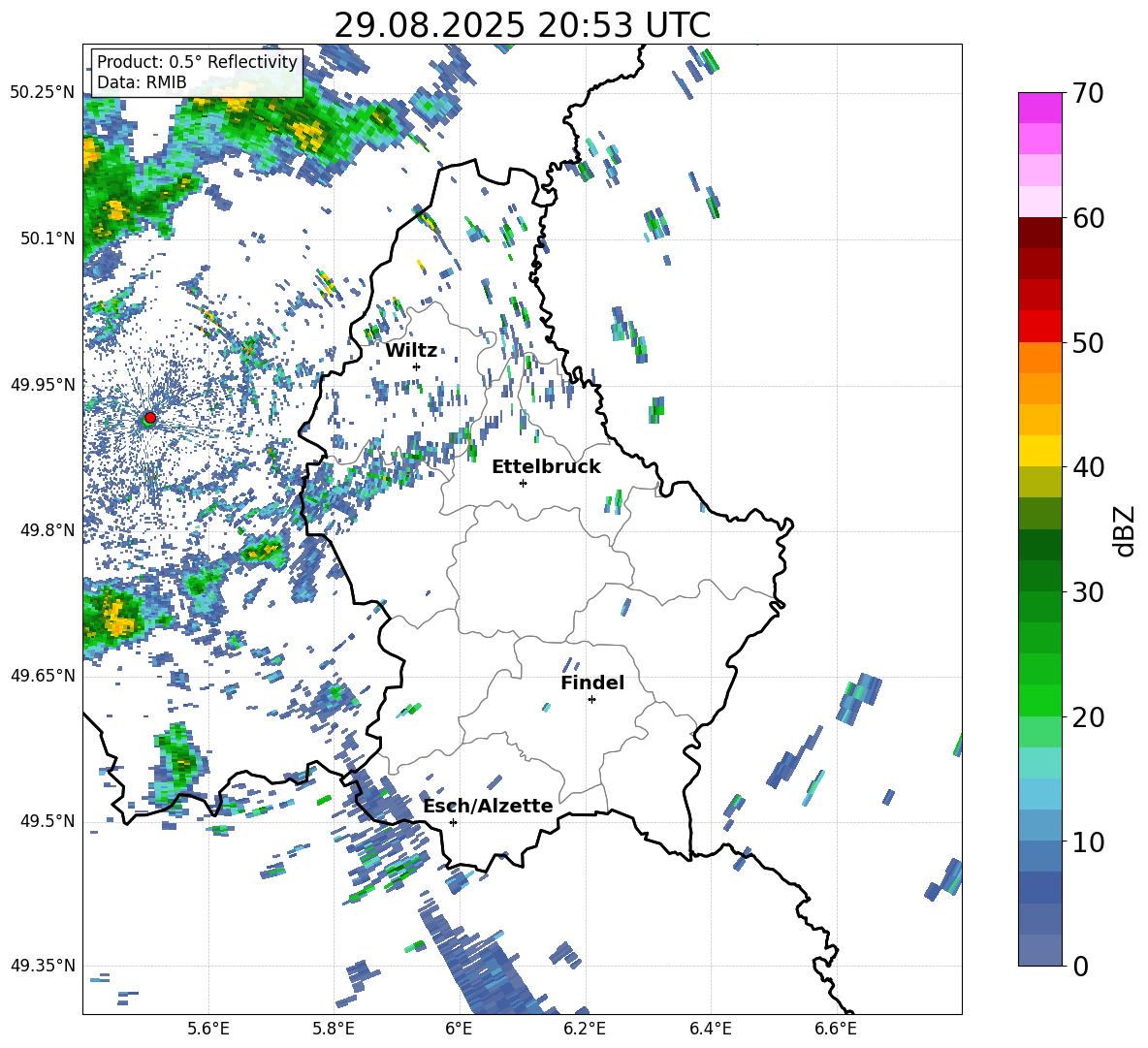Click the 49.5°N latitude label
1148x1048 pixels.
tap(48, 821)
